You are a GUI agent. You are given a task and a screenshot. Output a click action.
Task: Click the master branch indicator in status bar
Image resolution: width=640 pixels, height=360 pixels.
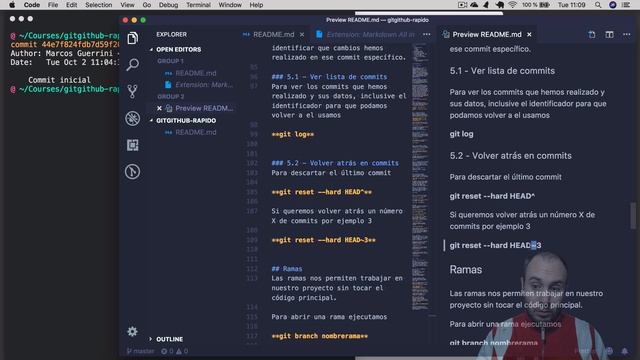point(140,351)
